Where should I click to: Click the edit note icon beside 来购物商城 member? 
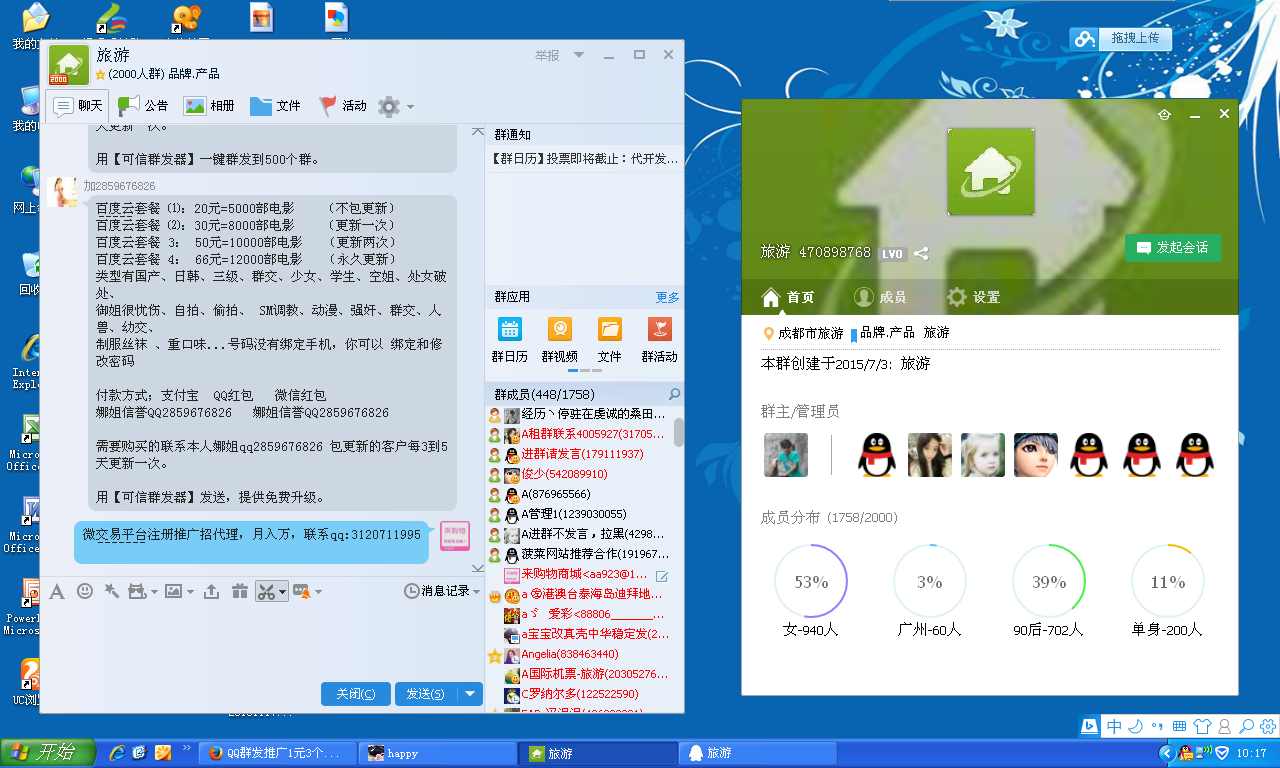(x=662, y=575)
